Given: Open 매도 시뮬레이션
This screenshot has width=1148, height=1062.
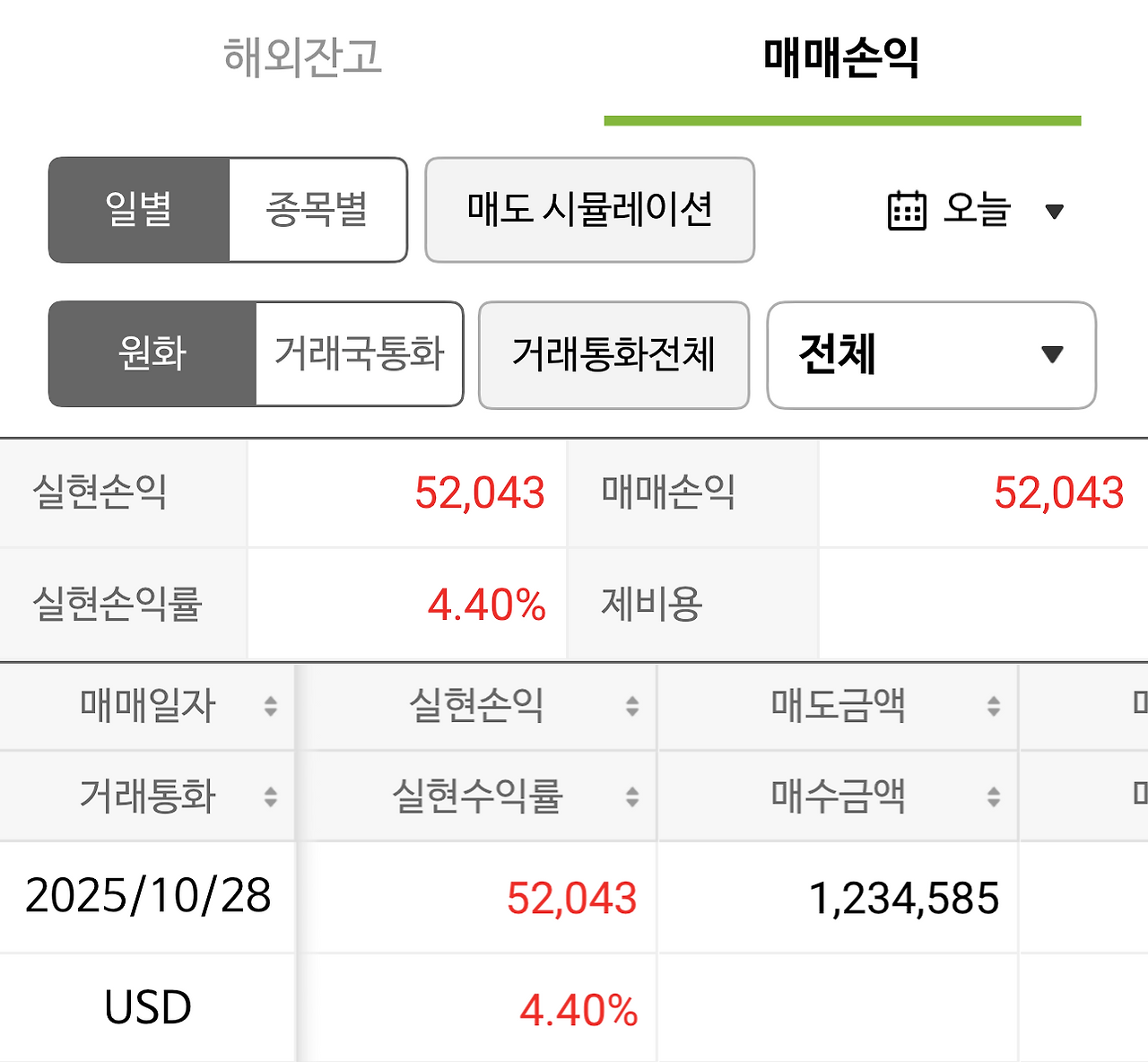Looking at the screenshot, I should click(589, 209).
